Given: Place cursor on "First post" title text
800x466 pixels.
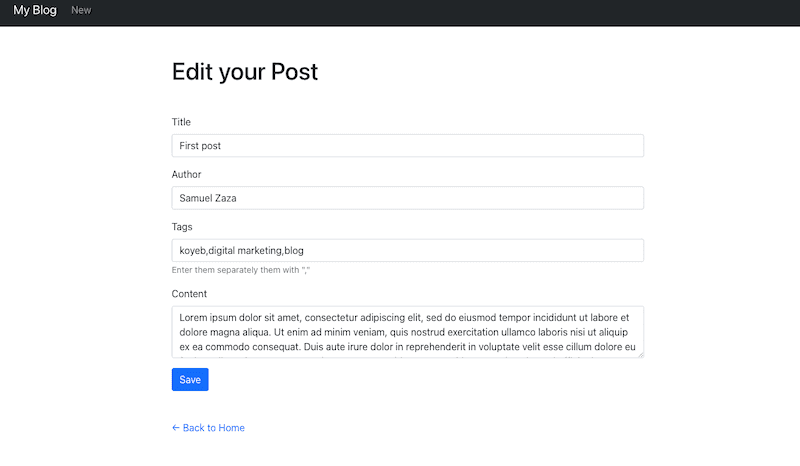Looking at the screenshot, I should tap(200, 146).
